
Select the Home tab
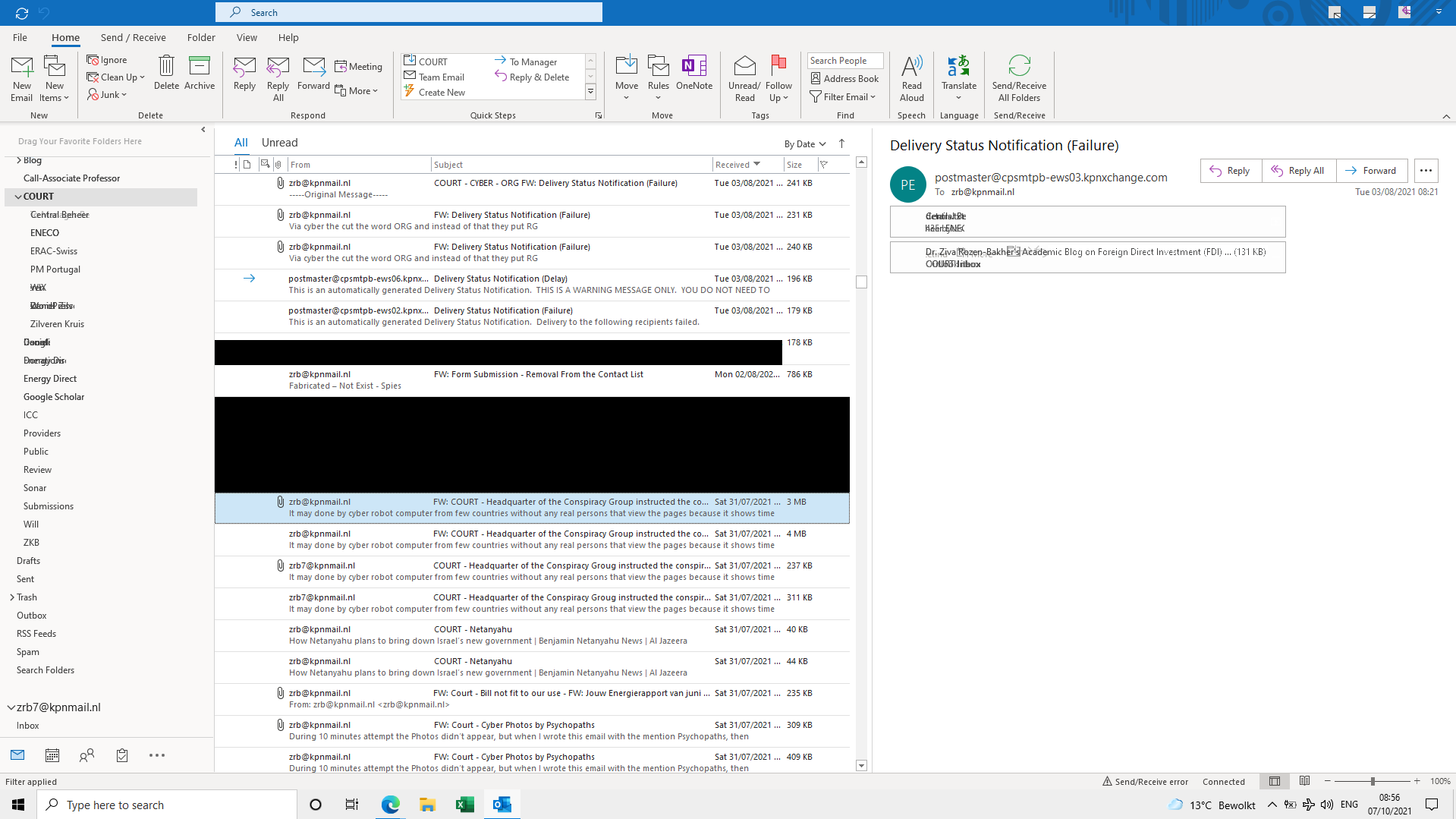(65, 37)
